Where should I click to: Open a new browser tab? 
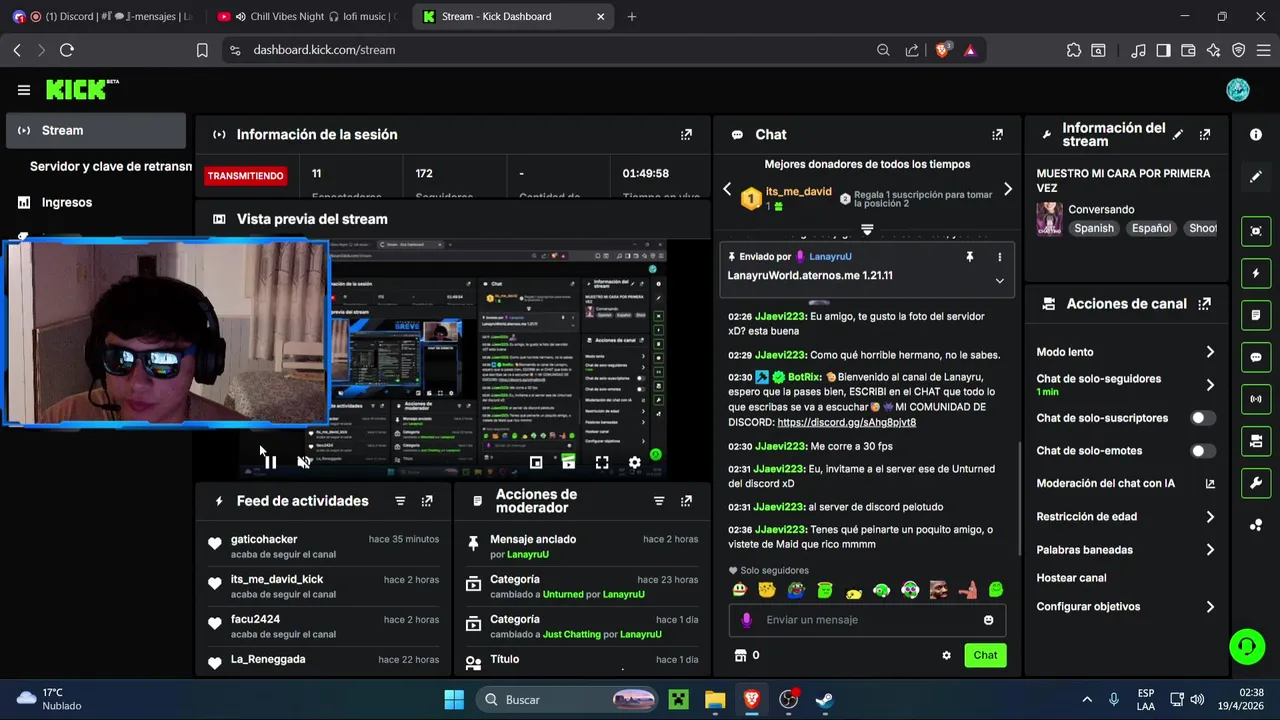(x=631, y=17)
